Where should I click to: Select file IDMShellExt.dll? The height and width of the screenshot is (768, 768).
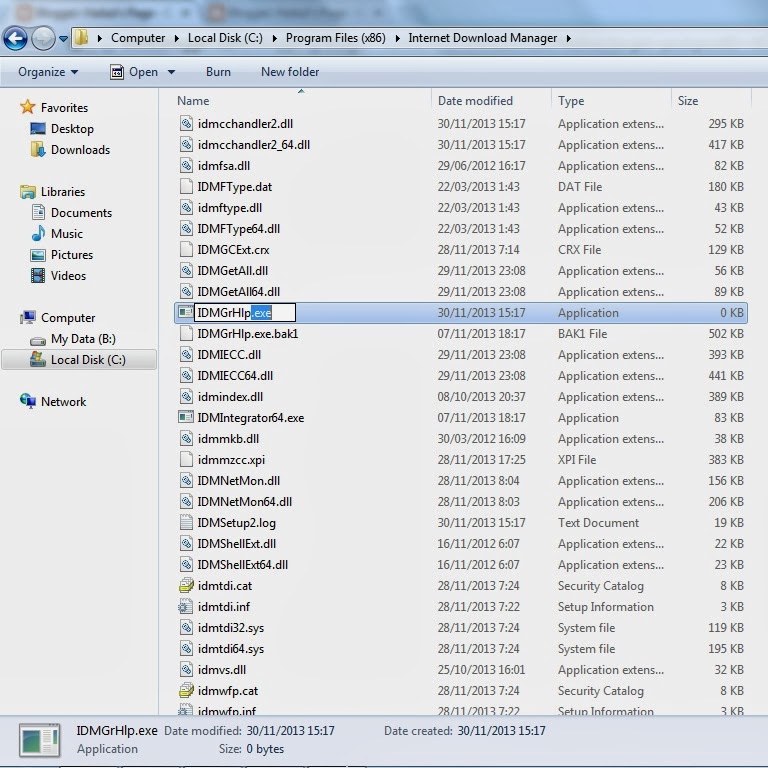coord(237,544)
